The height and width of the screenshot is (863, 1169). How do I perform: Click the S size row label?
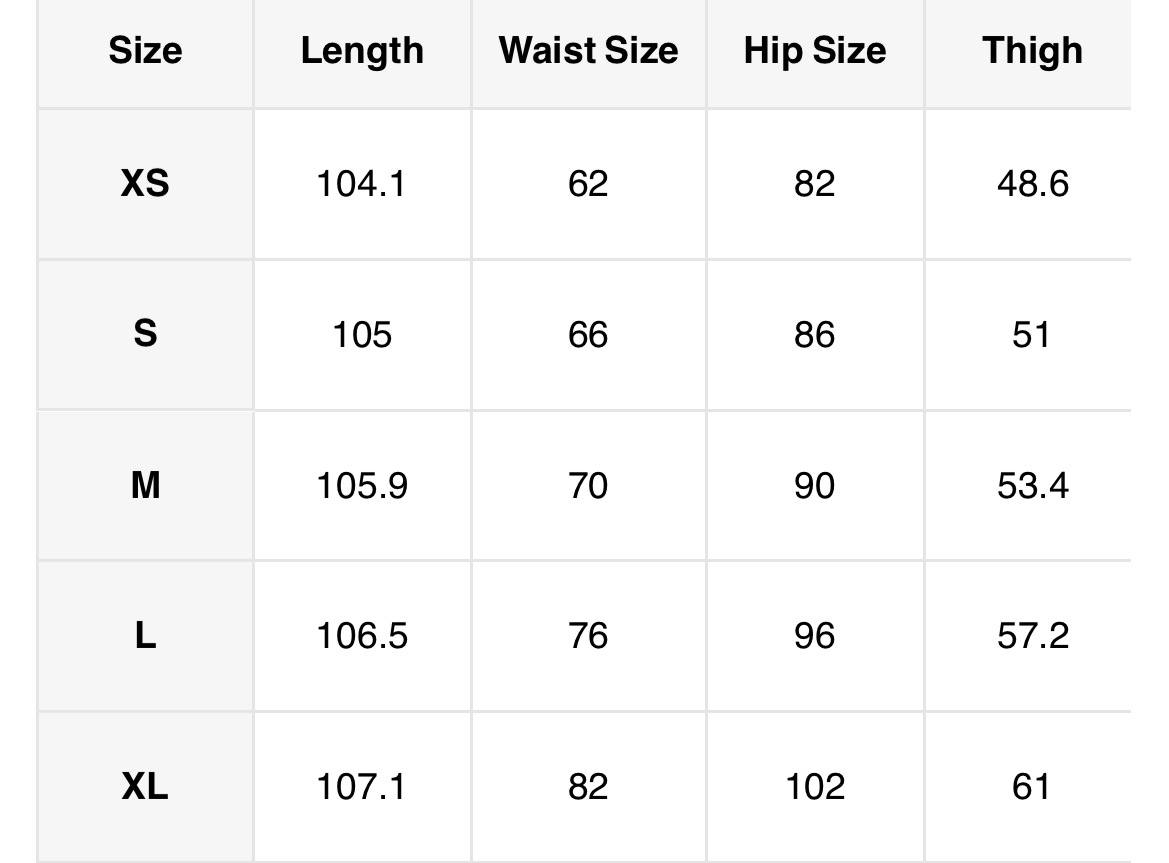pyautogui.click(x=145, y=334)
